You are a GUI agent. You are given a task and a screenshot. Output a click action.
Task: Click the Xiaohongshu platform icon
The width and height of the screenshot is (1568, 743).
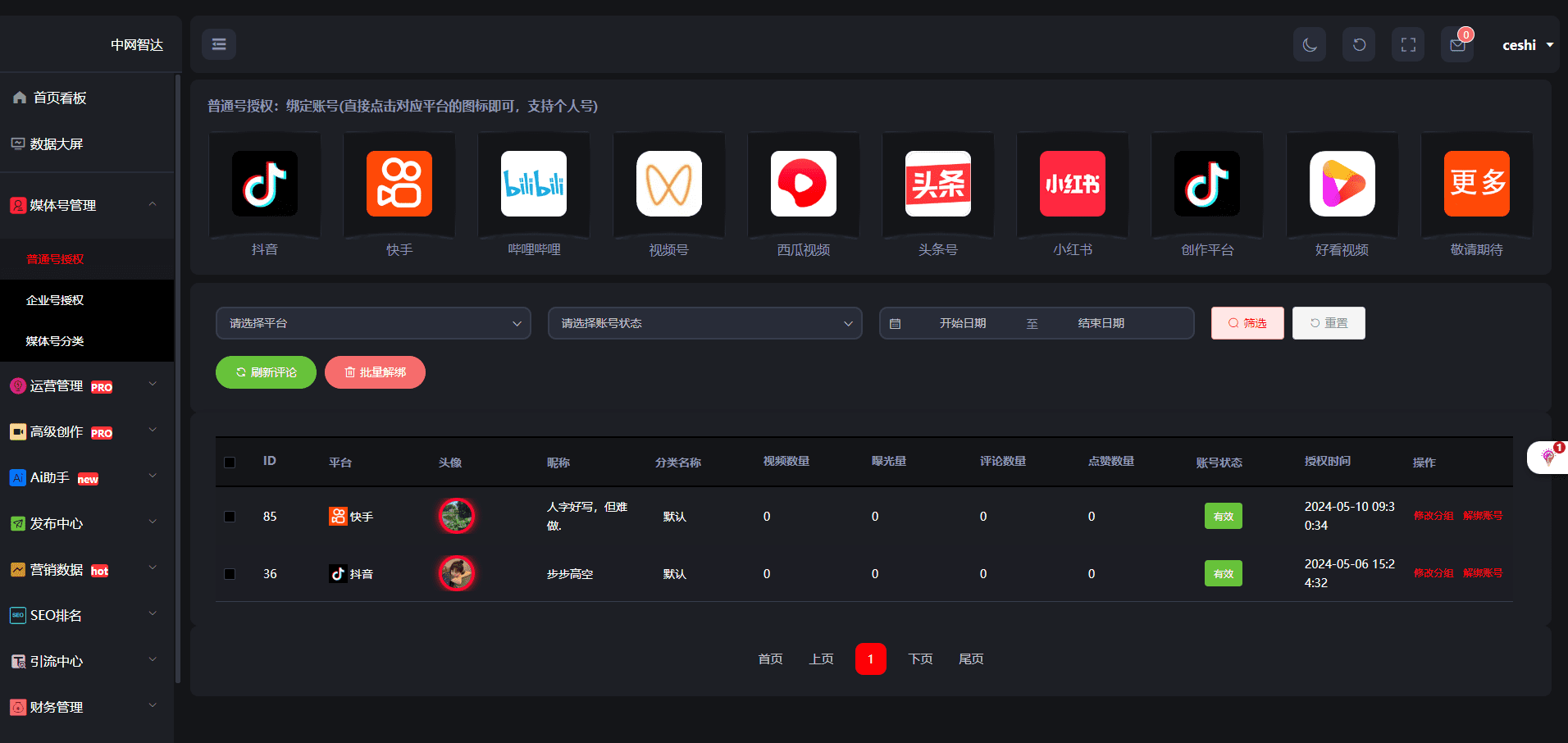point(1072,184)
